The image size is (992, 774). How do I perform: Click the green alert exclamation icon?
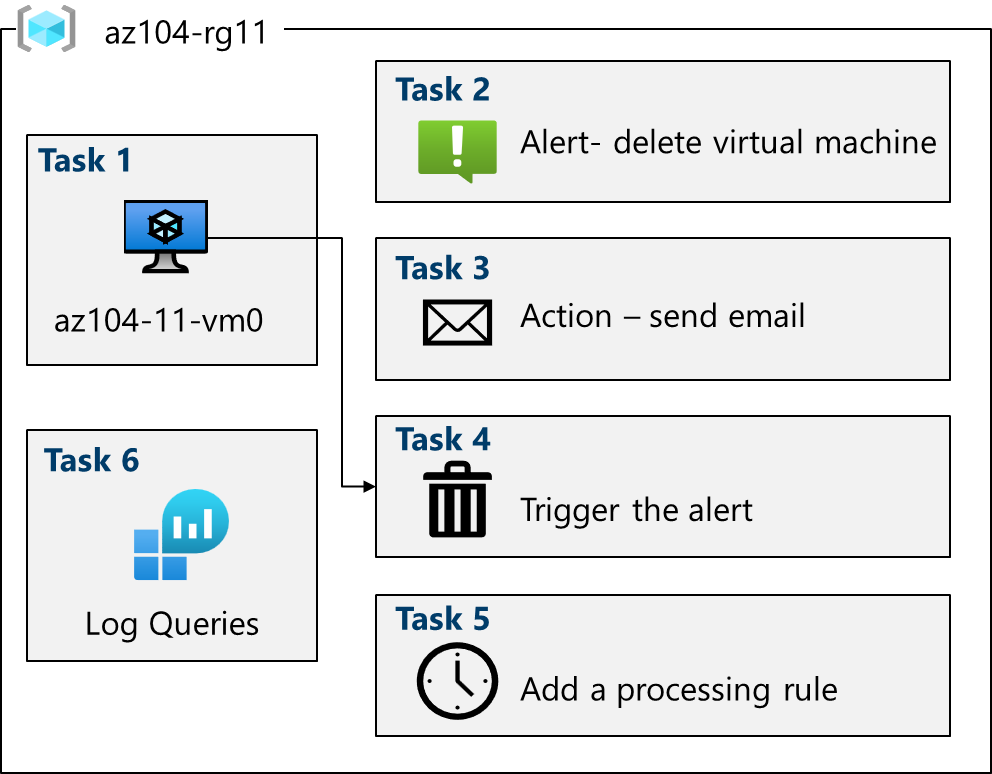[x=457, y=150]
